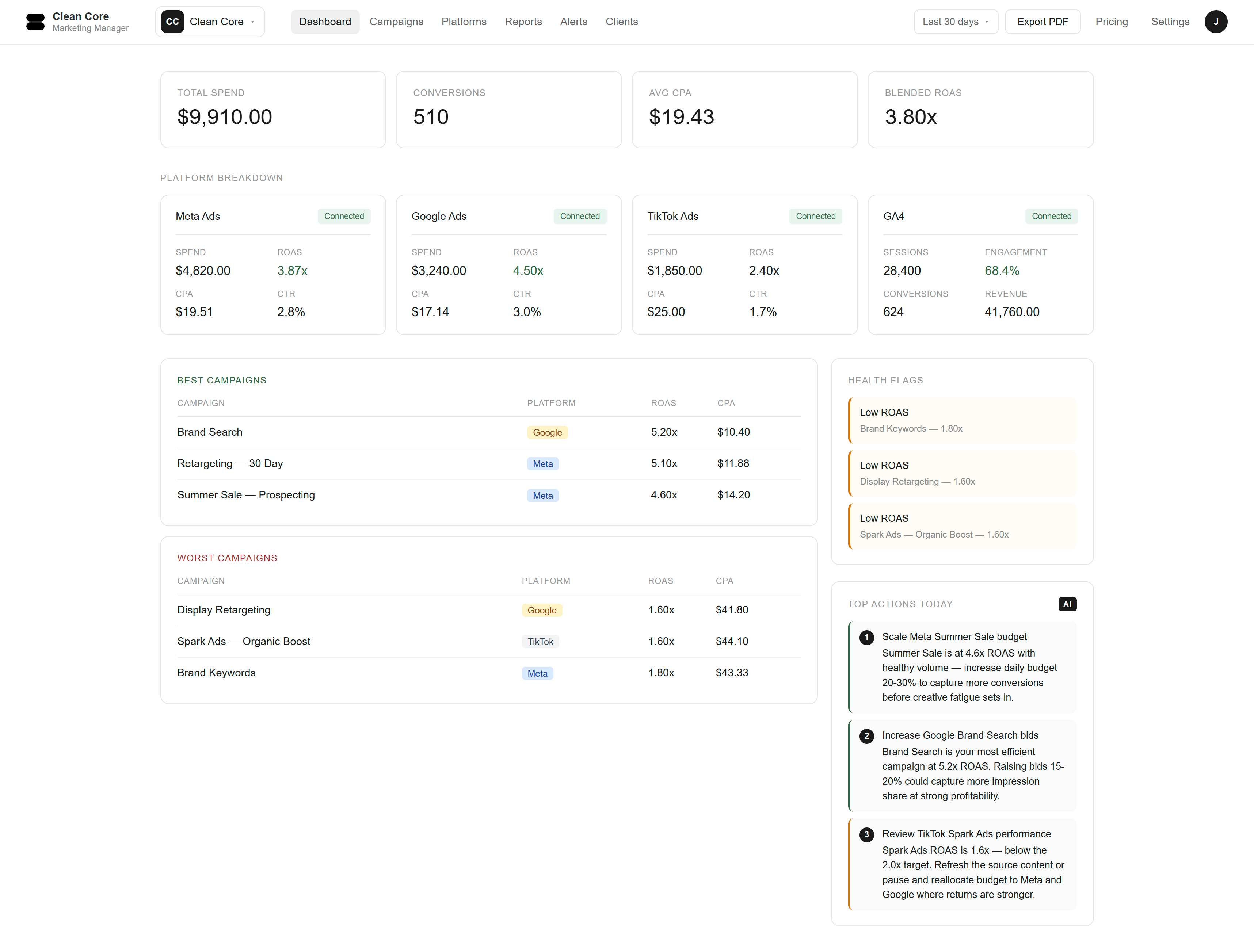Viewport: 1254px width, 952px height.
Task: Select the Google platform badge on Brand Search
Action: coord(546,432)
